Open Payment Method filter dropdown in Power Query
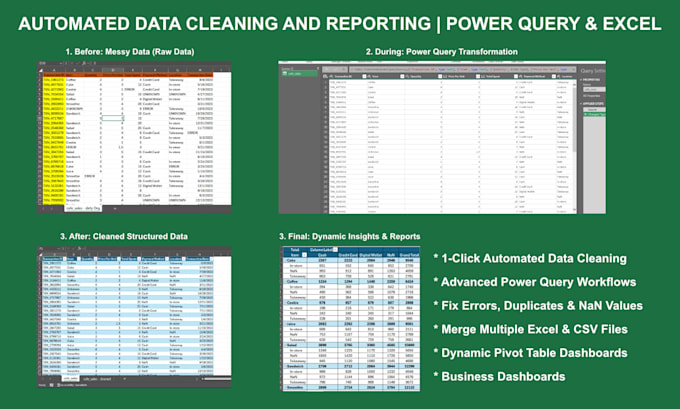 (x=553, y=76)
